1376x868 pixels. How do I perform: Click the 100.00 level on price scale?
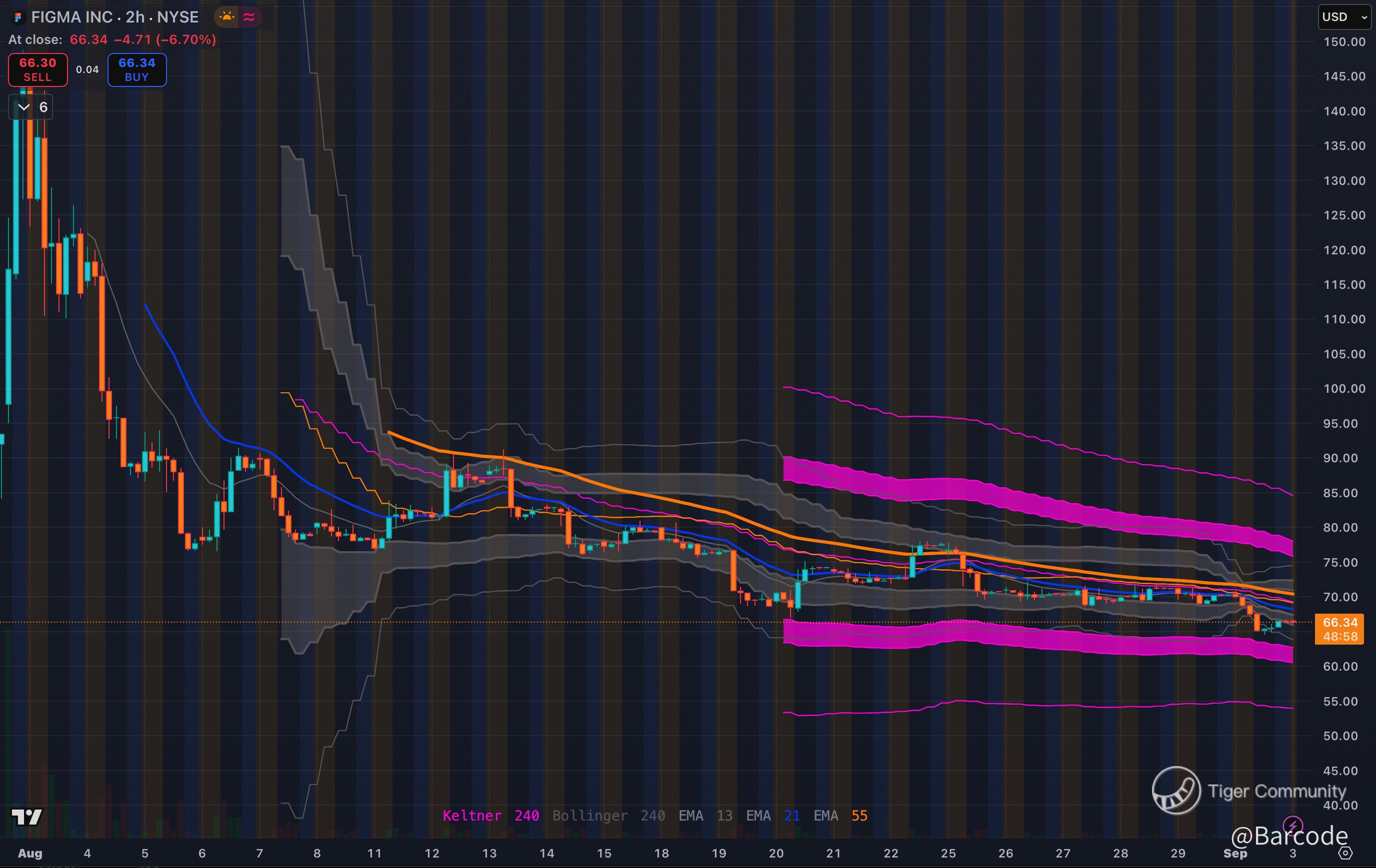click(x=1344, y=389)
